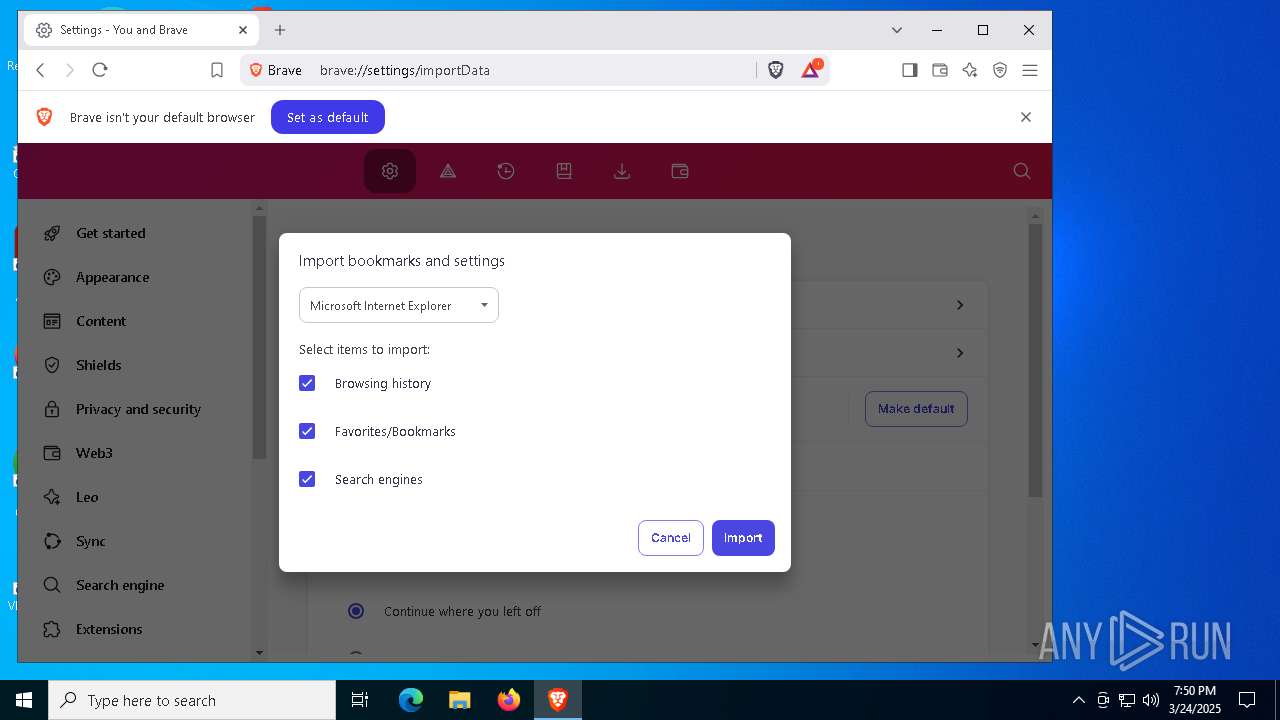Image resolution: width=1280 pixels, height=720 pixels.
Task: Open the main hamburger menu
Action: pos(1030,70)
